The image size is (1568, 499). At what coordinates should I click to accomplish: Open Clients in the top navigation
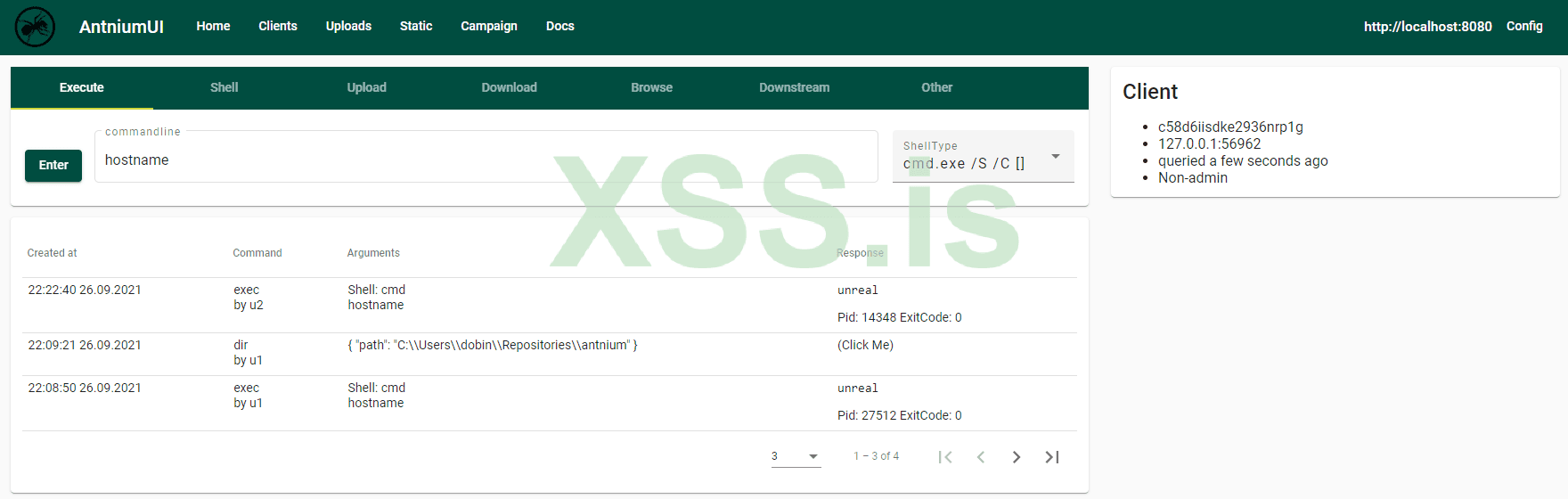278,26
